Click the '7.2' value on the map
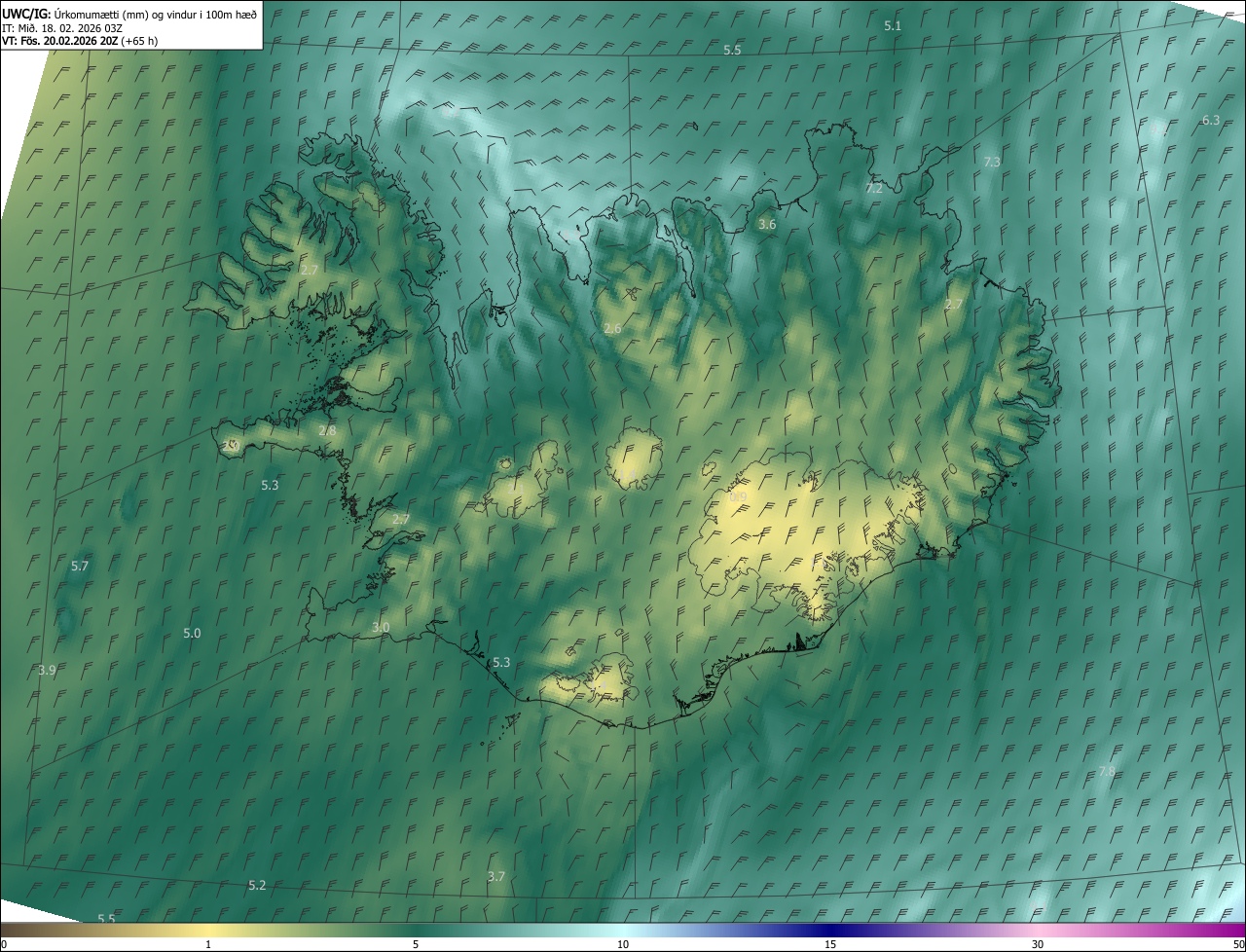This screenshot has height=952, width=1246. [x=874, y=188]
